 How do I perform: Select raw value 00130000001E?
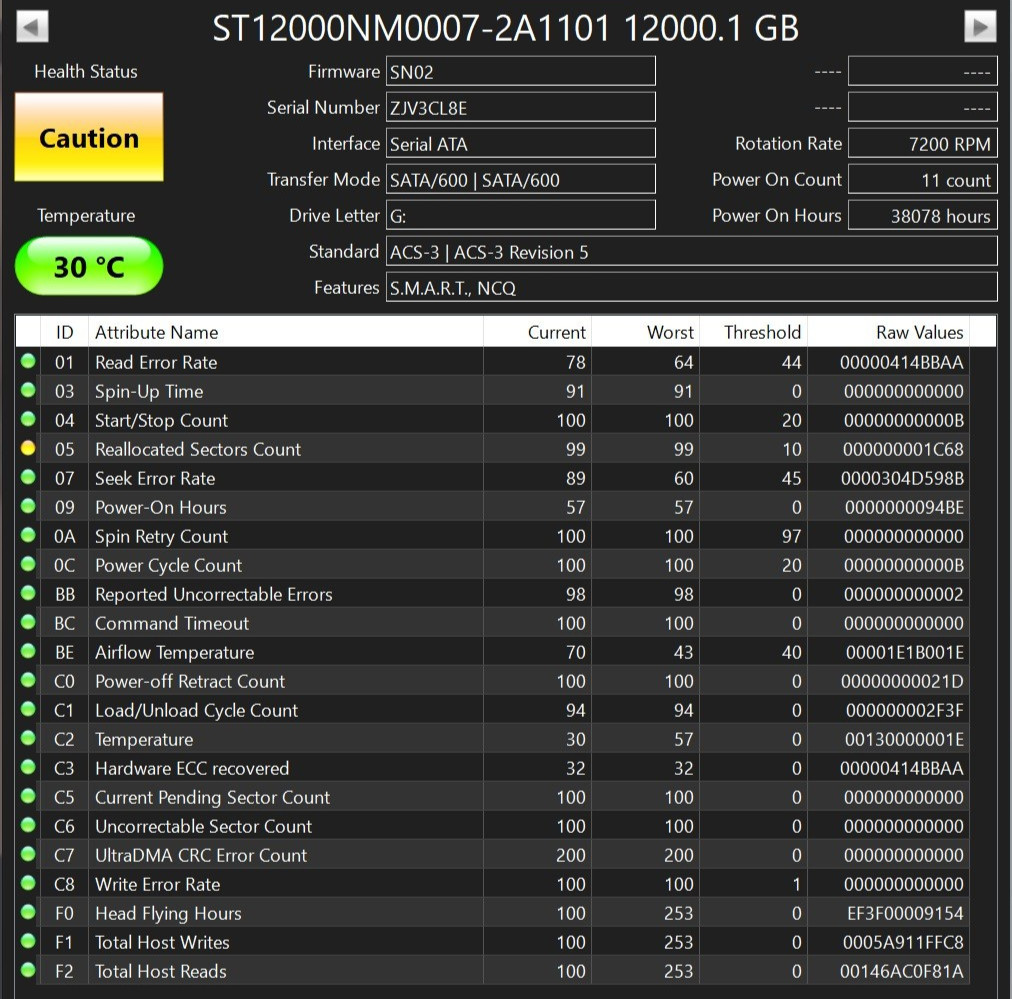tap(904, 740)
